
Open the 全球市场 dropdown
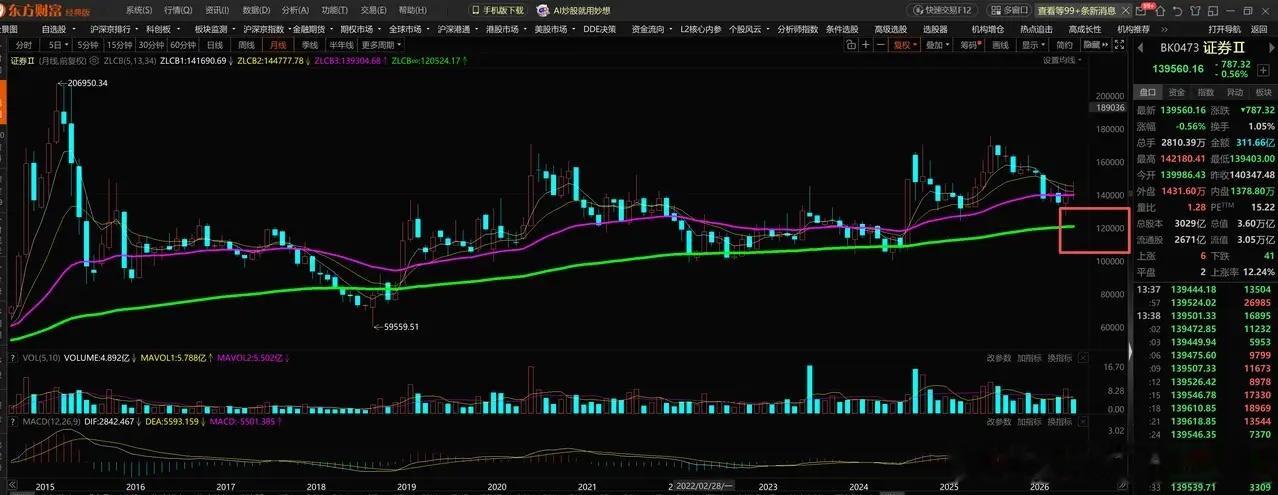tap(409, 29)
